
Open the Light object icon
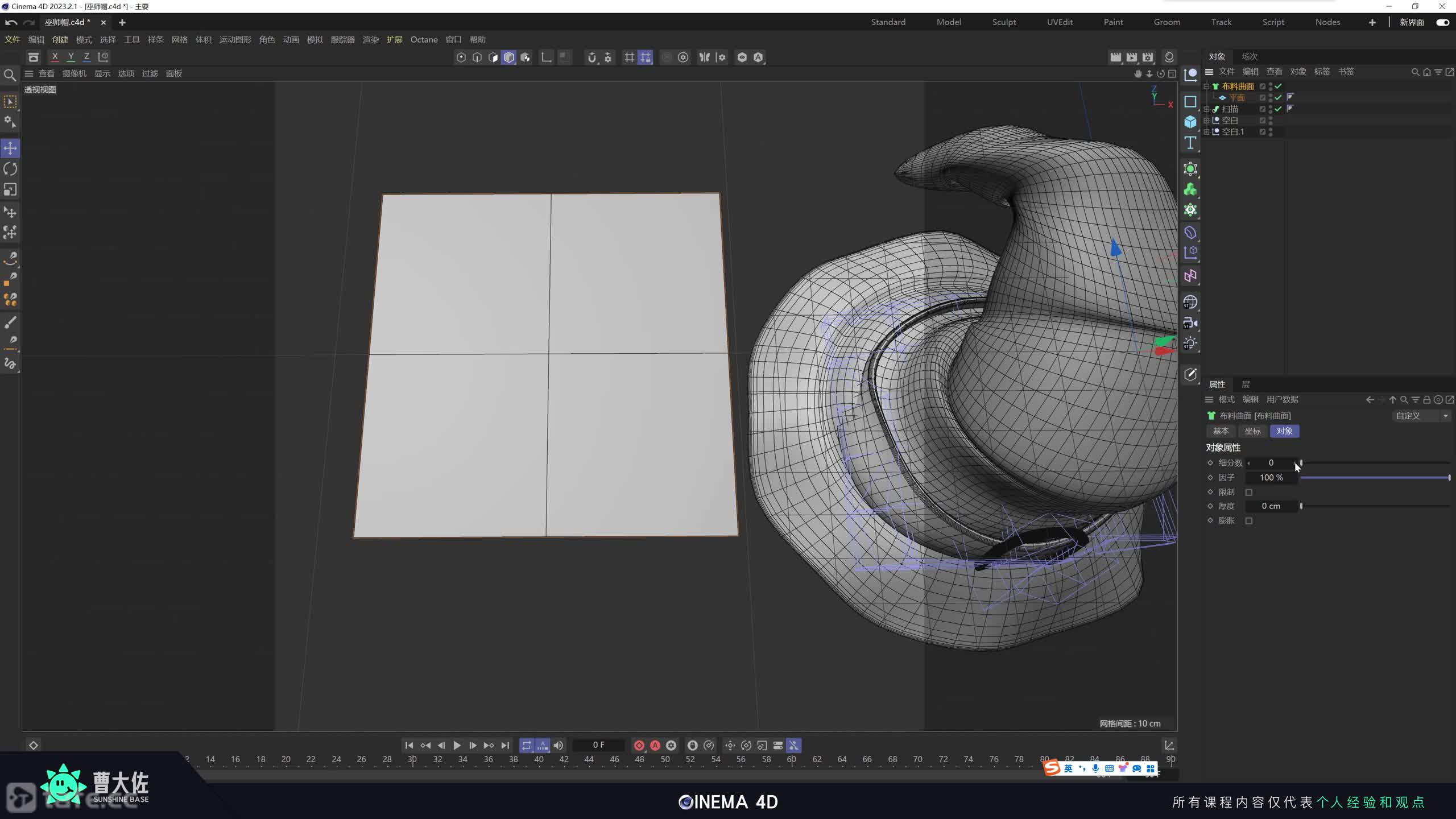pos(1190,344)
